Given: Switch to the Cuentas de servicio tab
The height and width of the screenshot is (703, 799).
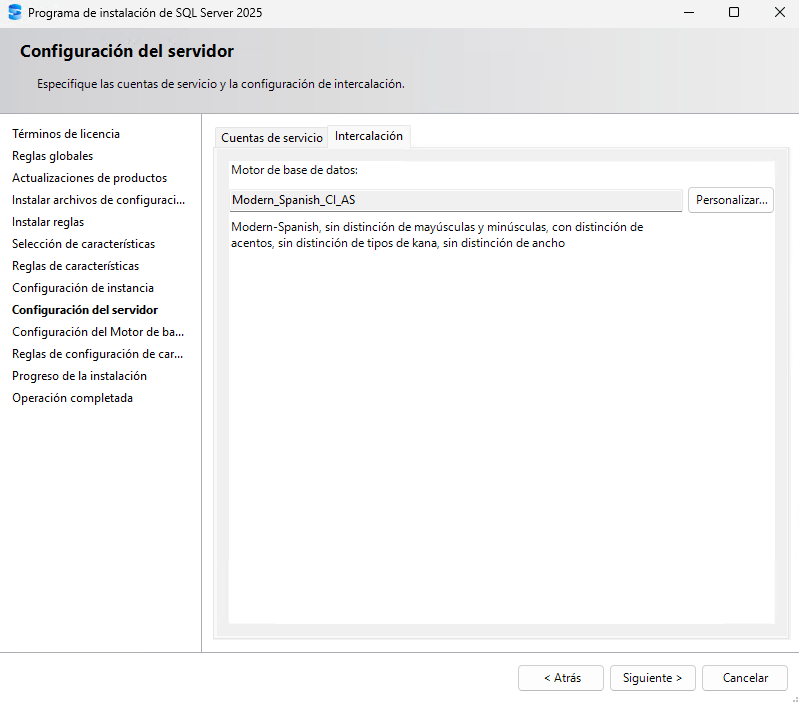Looking at the screenshot, I should point(272,138).
